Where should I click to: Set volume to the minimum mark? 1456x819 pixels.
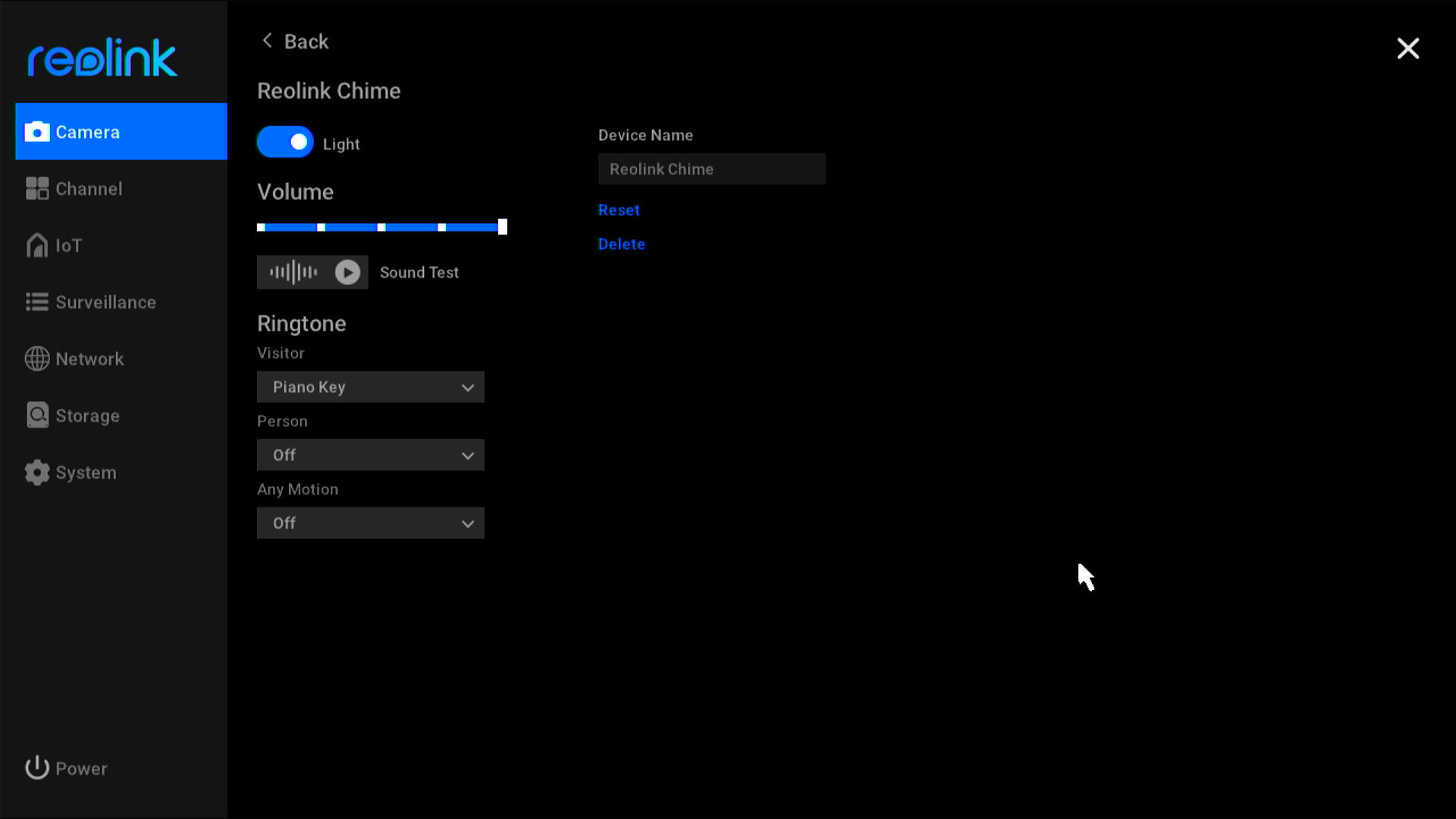261,227
